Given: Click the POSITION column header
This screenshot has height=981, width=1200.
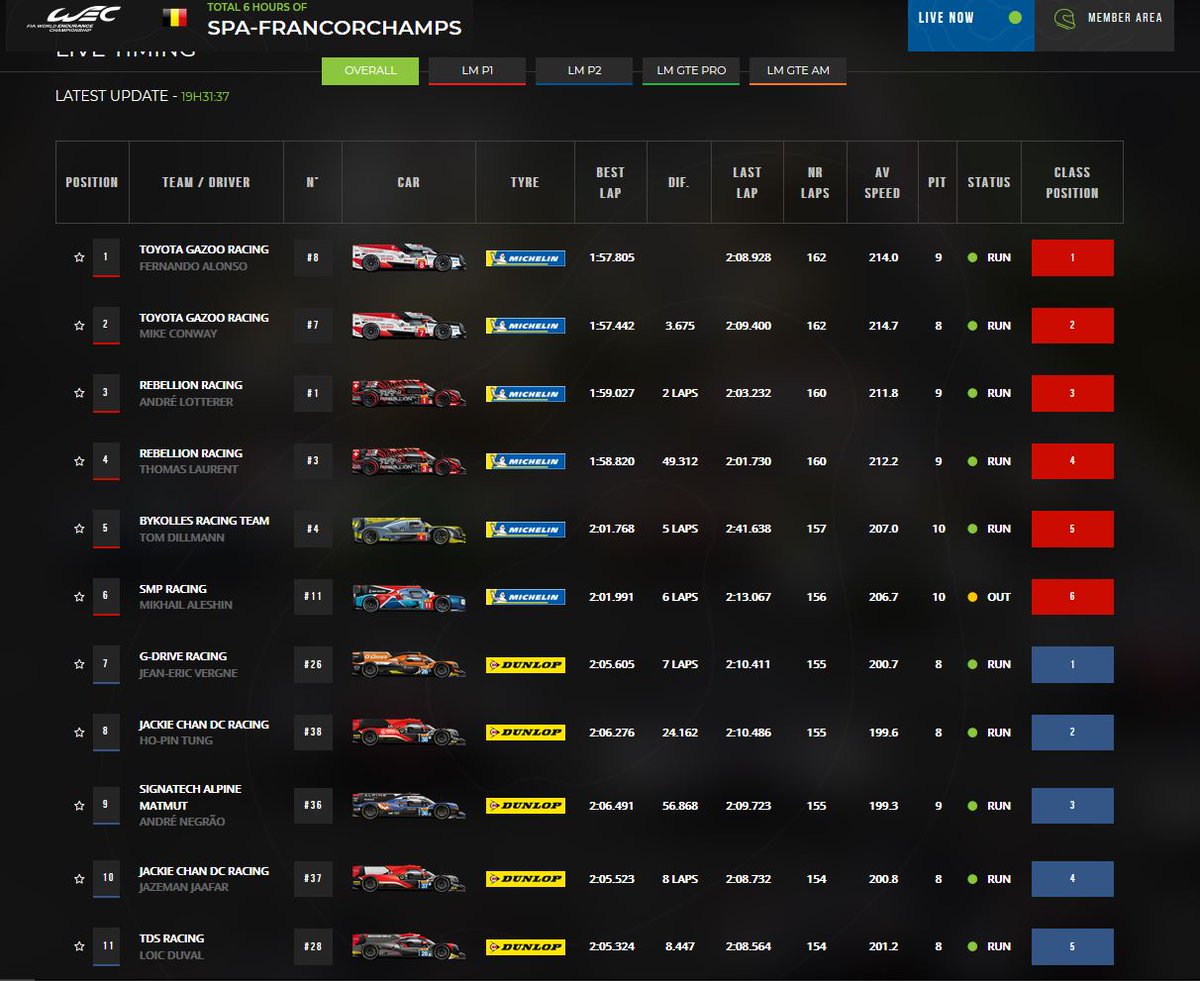Looking at the screenshot, I should click(92, 182).
